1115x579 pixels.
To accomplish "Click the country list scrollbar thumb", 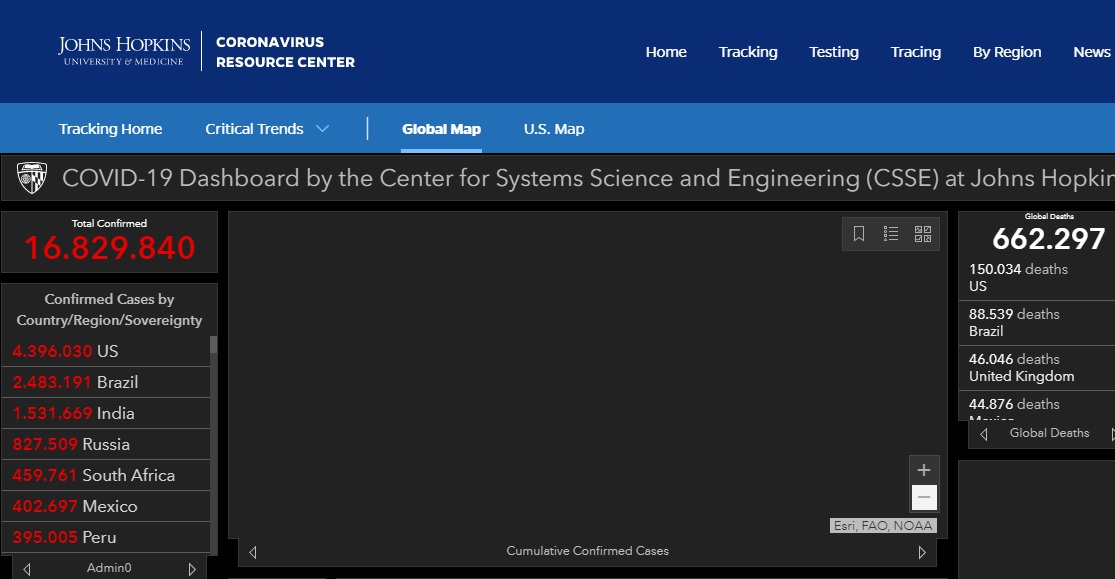I will coord(213,345).
